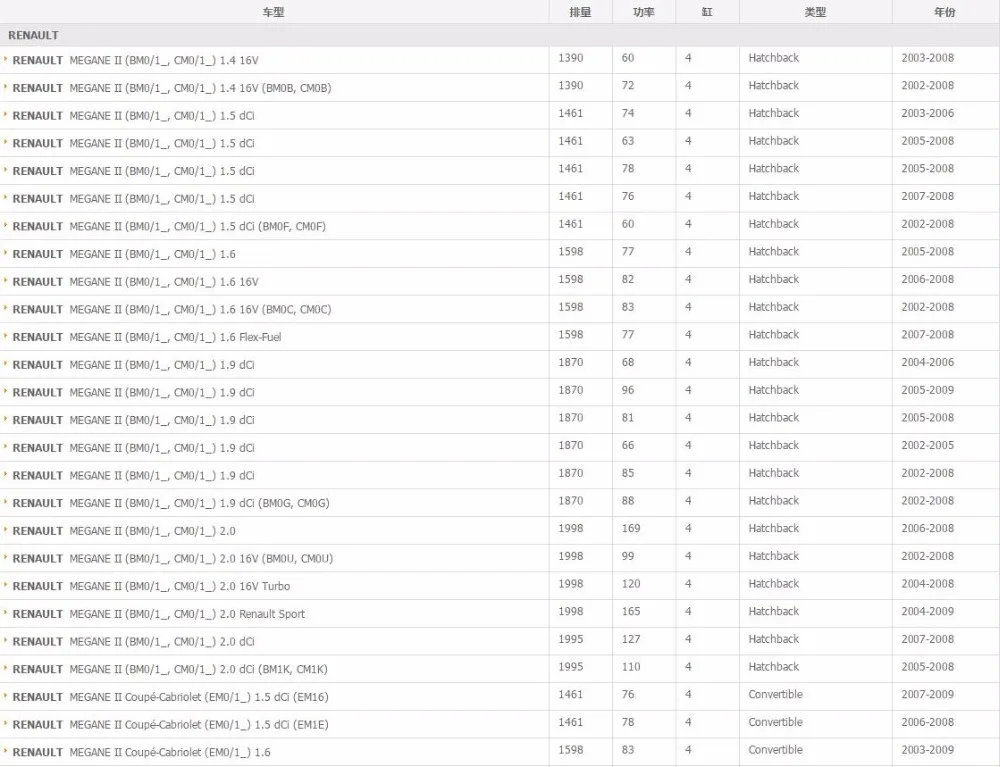Screen dimensions: 1000x767
Task: Select the power value 96
Action: (x=628, y=390)
